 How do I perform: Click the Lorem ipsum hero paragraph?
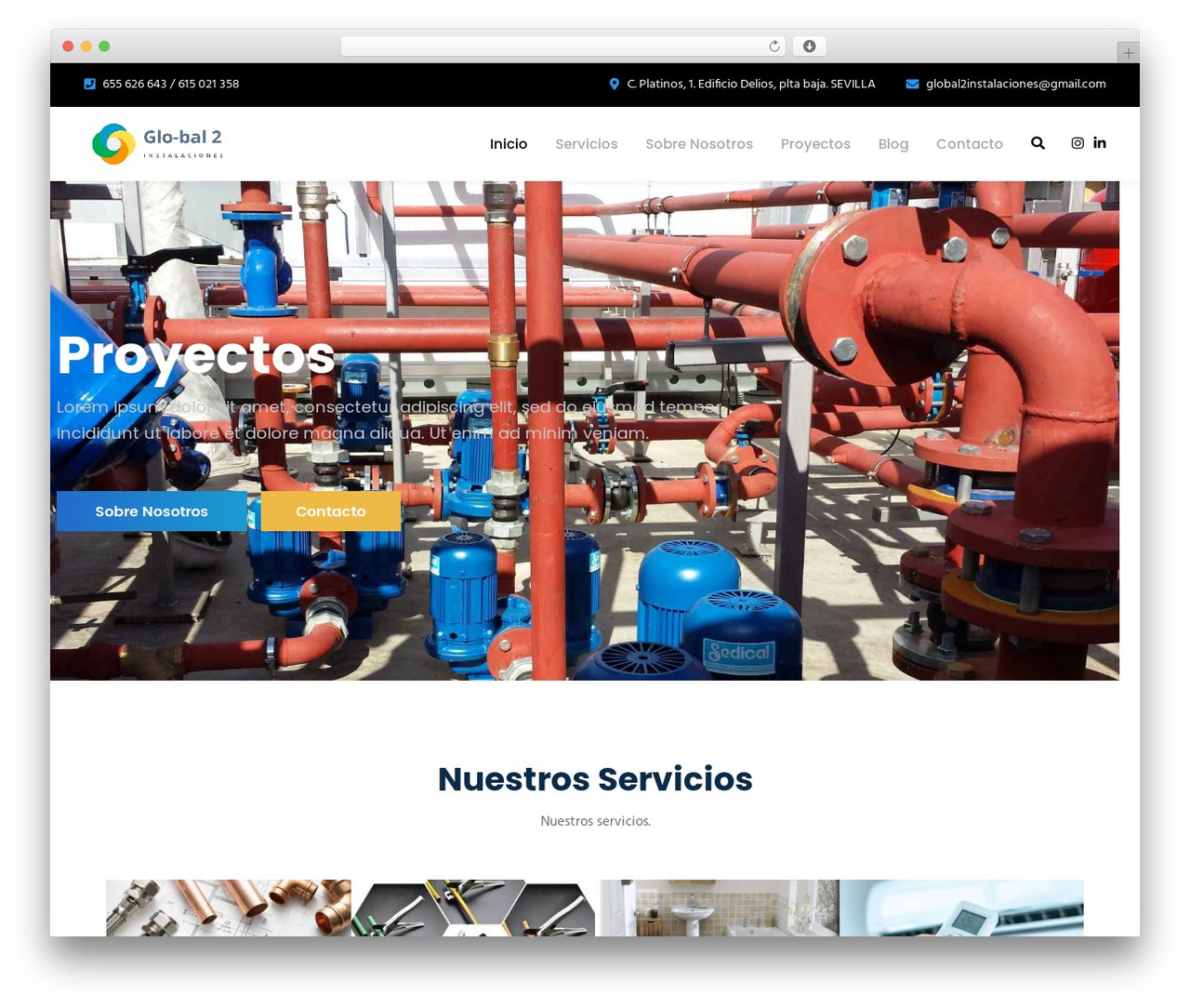387,420
